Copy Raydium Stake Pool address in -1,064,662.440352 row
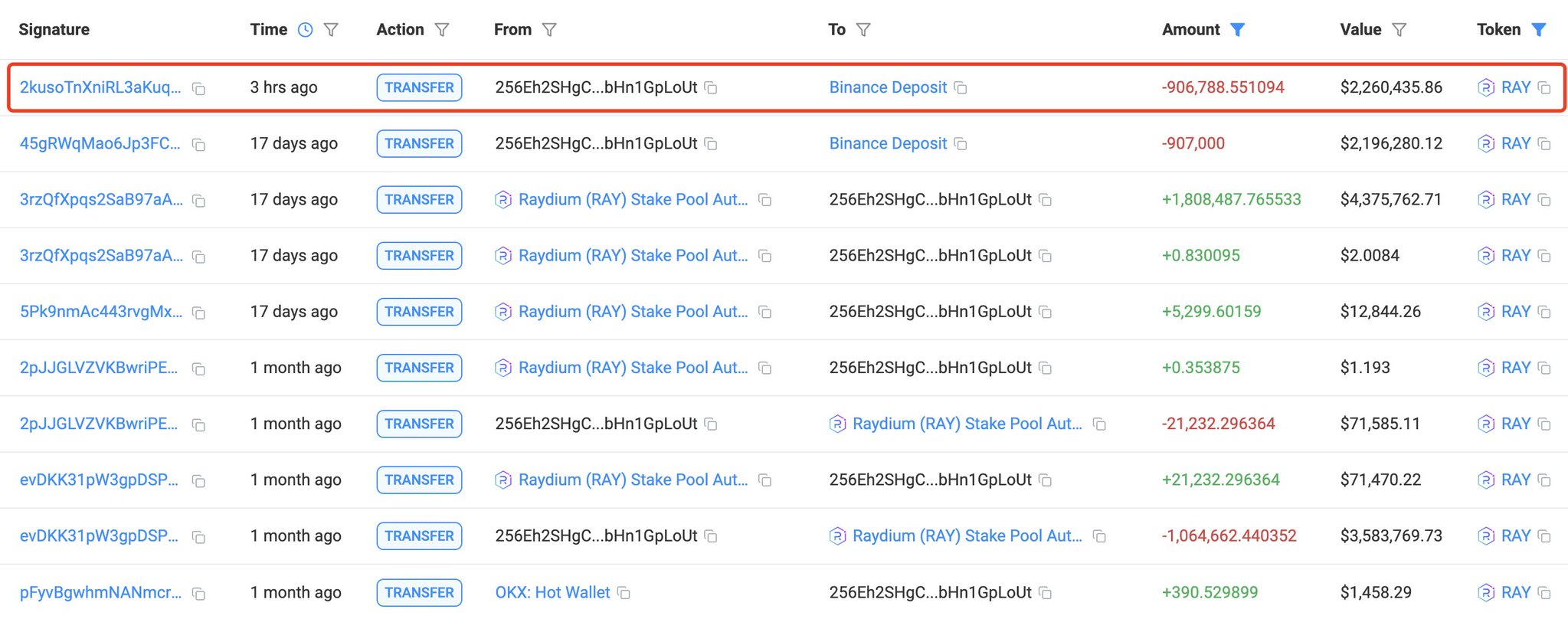1568x619 pixels. (x=1099, y=536)
